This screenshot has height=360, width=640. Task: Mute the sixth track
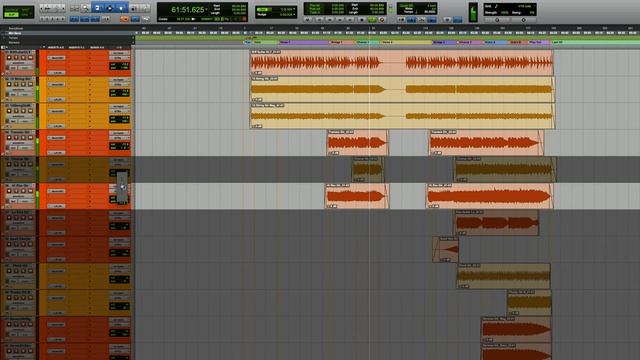pos(30,191)
